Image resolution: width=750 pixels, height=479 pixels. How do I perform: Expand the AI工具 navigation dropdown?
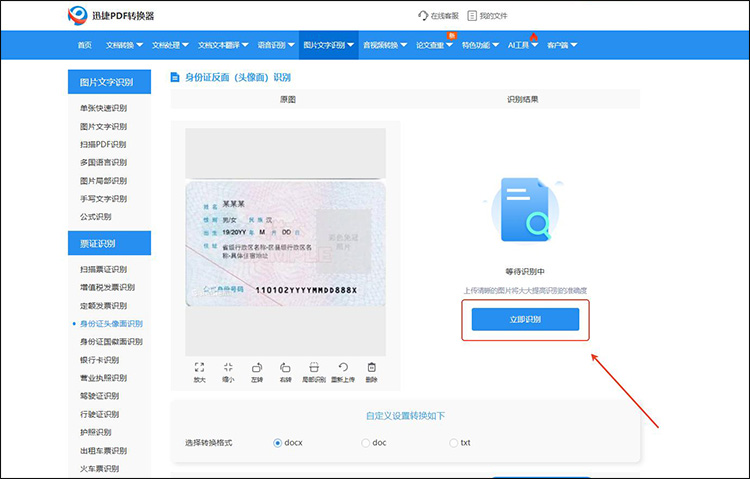click(523, 45)
